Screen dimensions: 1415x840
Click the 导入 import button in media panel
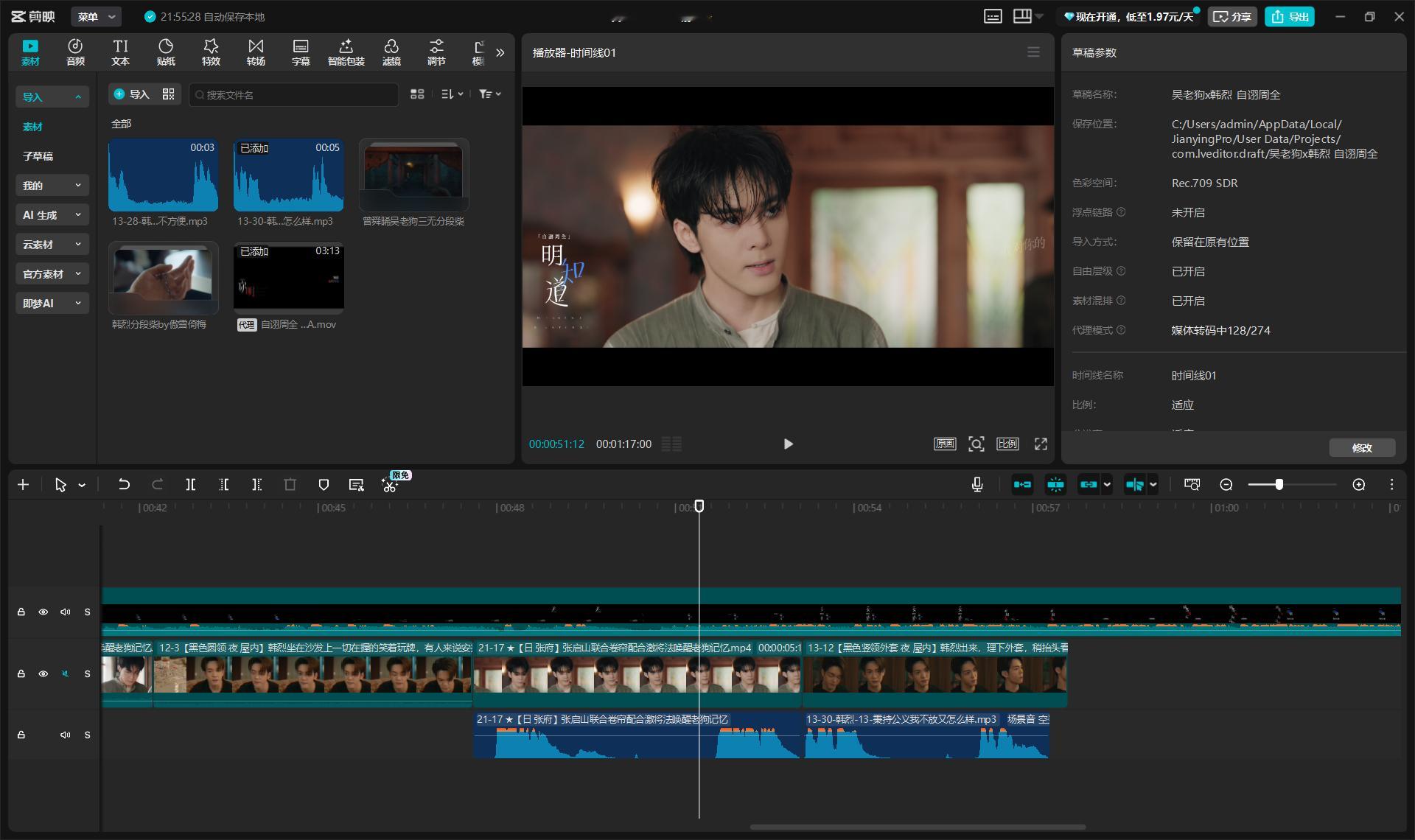131,94
